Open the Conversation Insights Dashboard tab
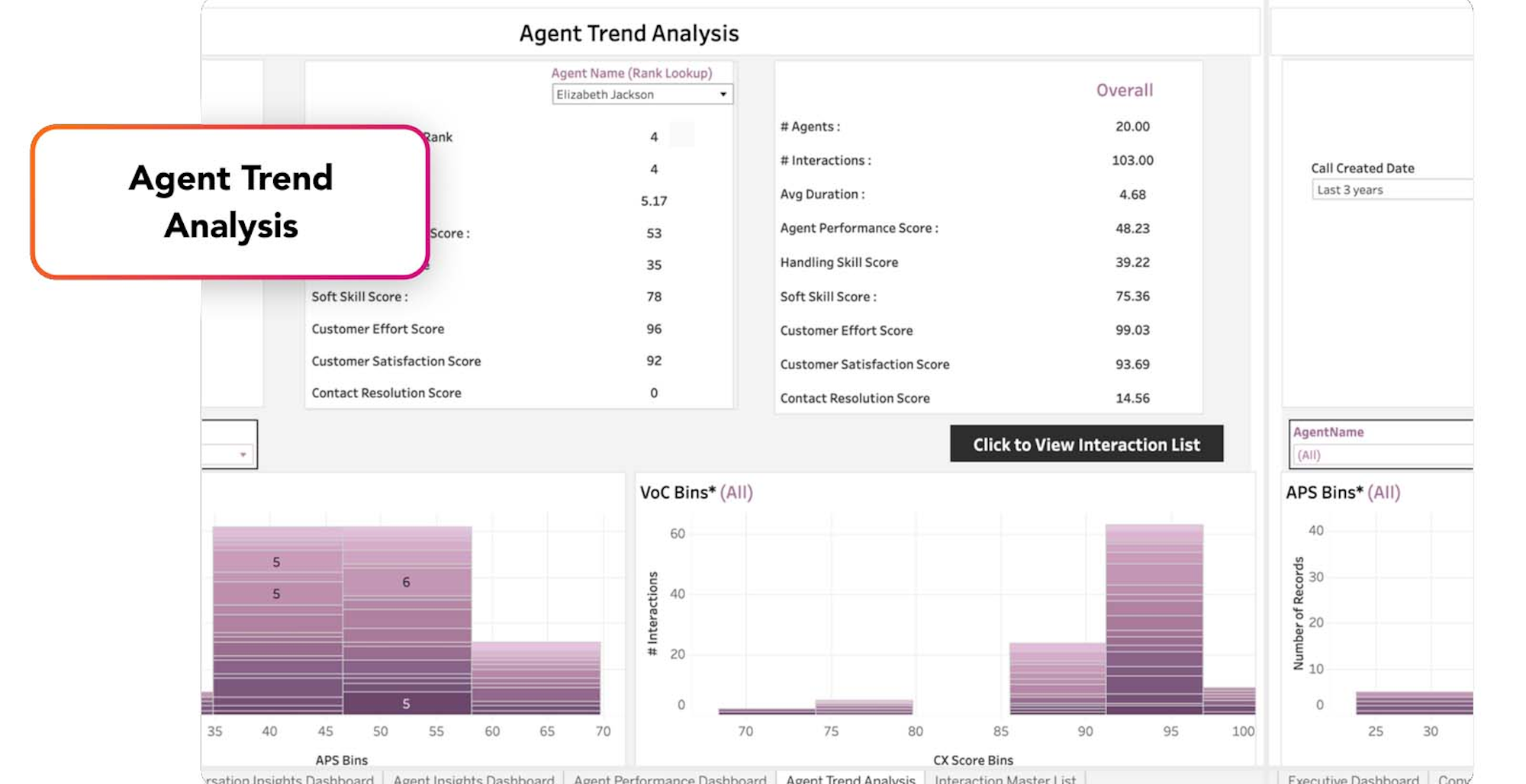The width and height of the screenshot is (1526, 784). point(290,779)
